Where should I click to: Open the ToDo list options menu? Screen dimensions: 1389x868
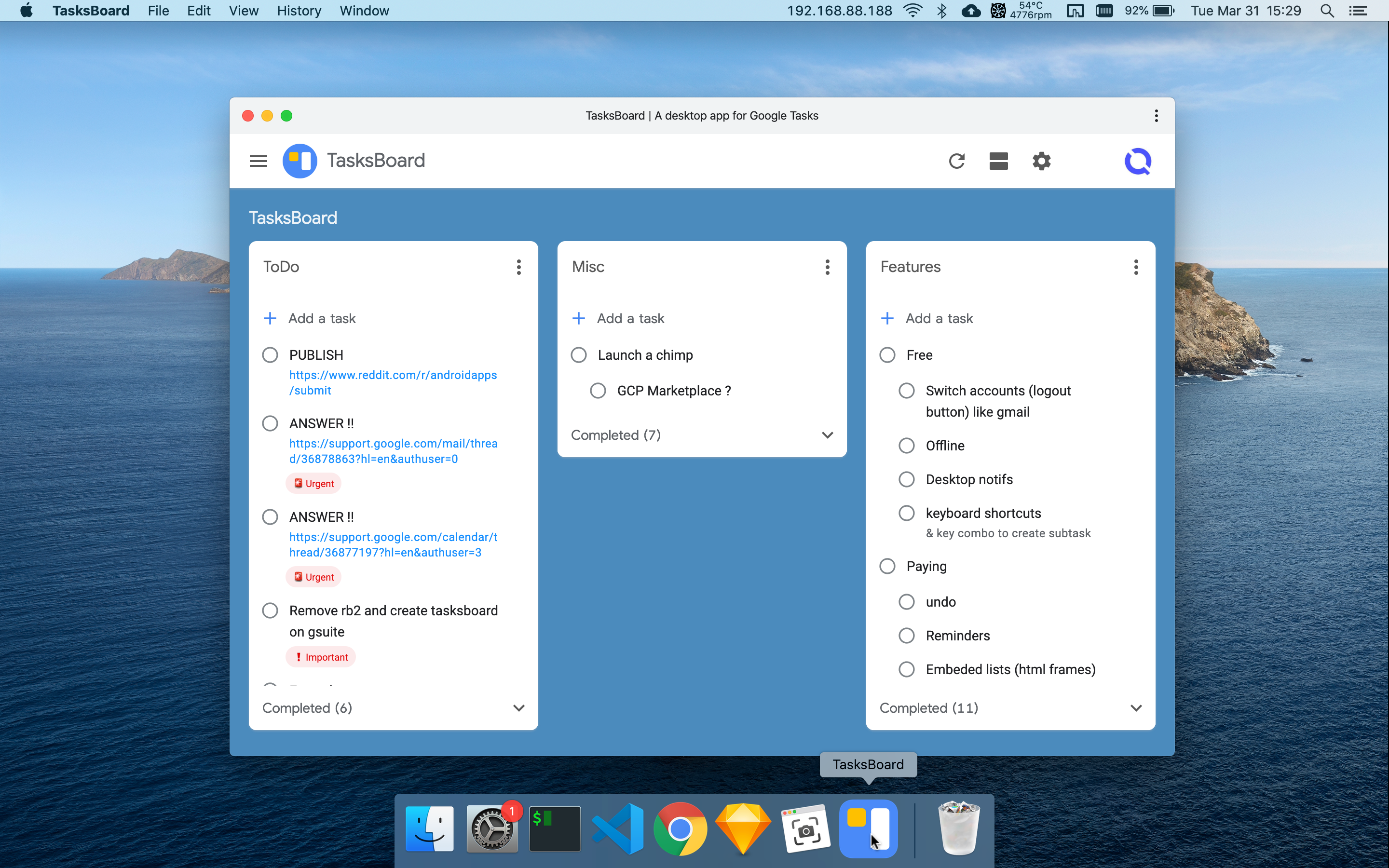click(x=518, y=267)
